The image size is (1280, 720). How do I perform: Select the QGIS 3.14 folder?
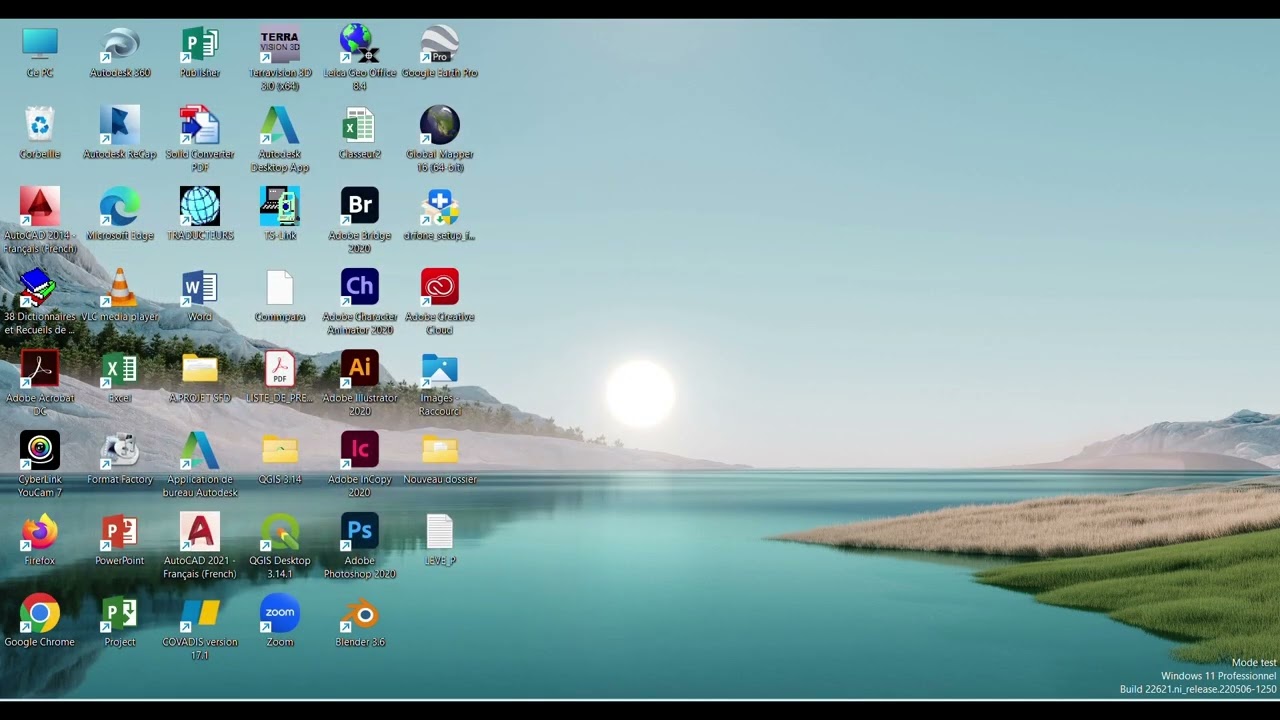(x=280, y=450)
